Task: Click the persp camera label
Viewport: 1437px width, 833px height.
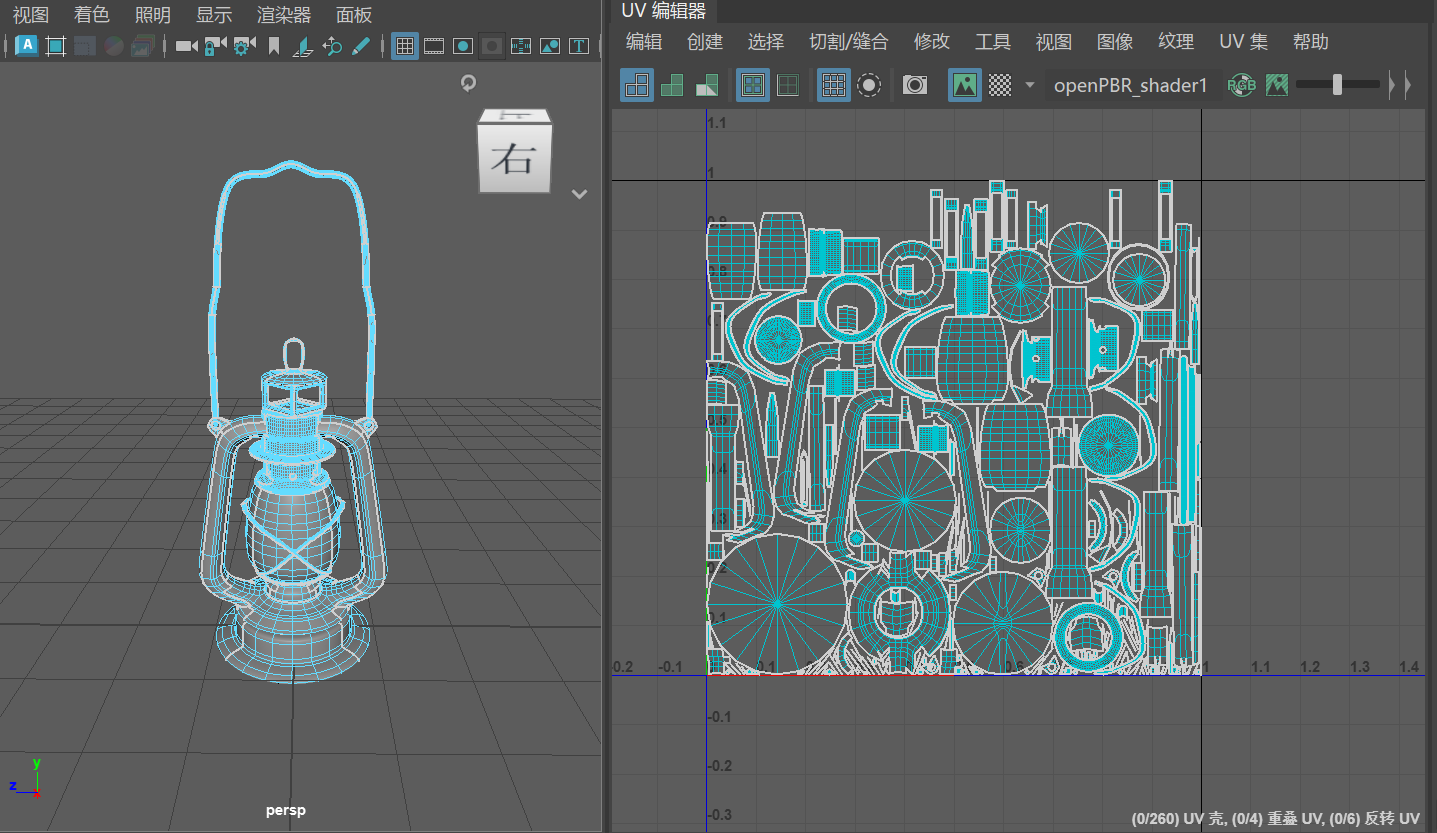Action: point(286,810)
